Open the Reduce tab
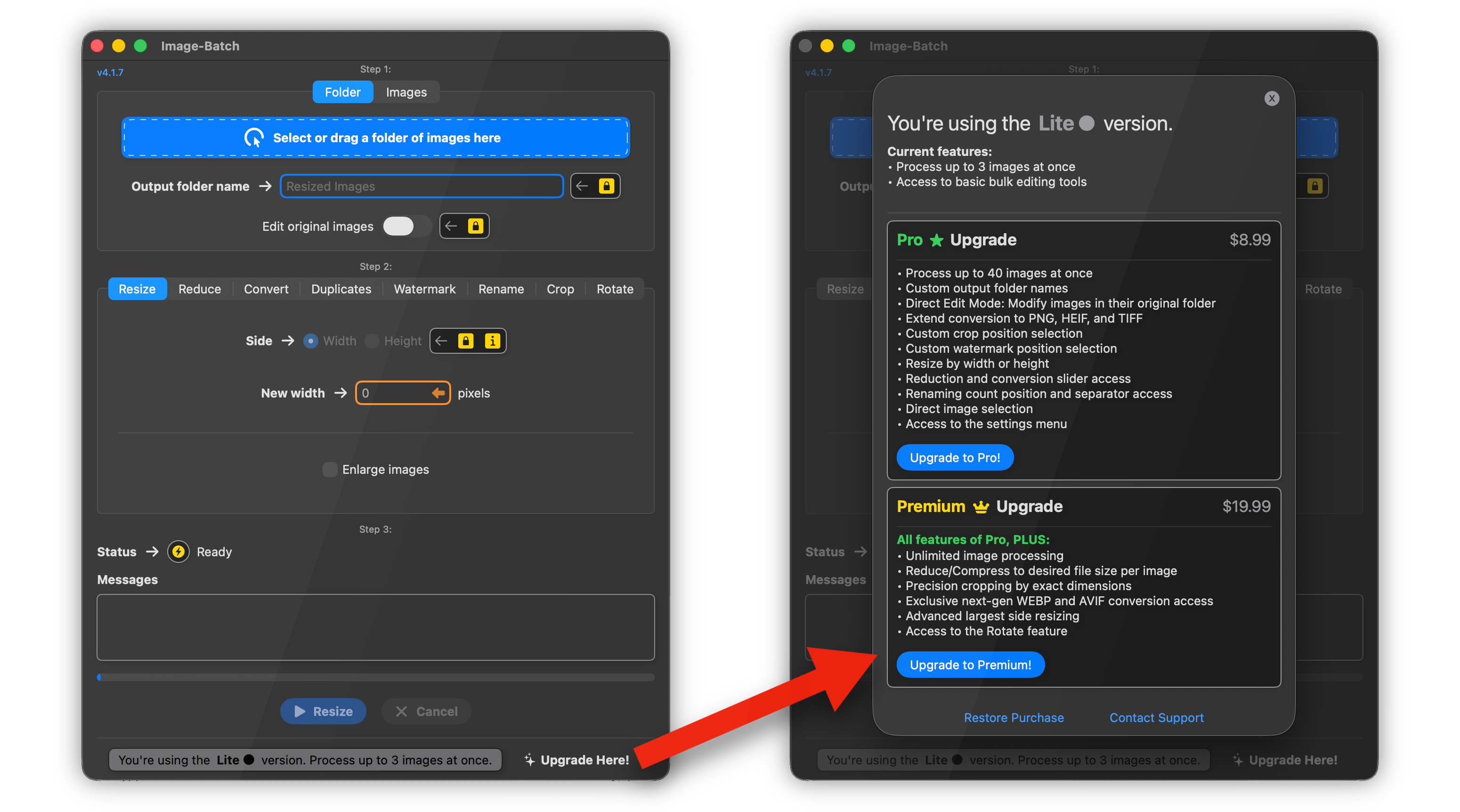Image resolution: width=1460 pixels, height=812 pixels. (200, 289)
